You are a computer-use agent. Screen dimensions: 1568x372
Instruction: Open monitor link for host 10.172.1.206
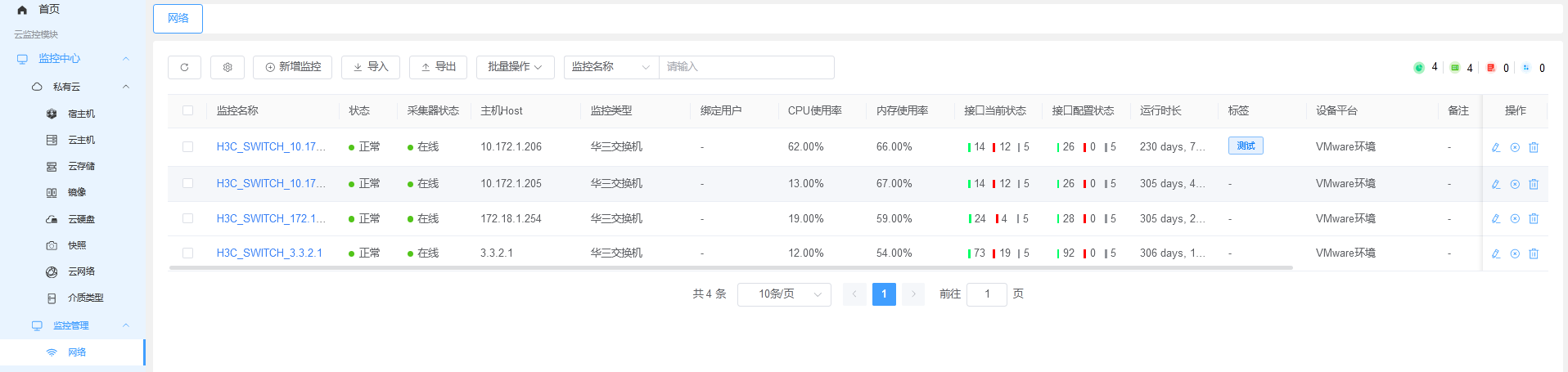pyautogui.click(x=271, y=147)
